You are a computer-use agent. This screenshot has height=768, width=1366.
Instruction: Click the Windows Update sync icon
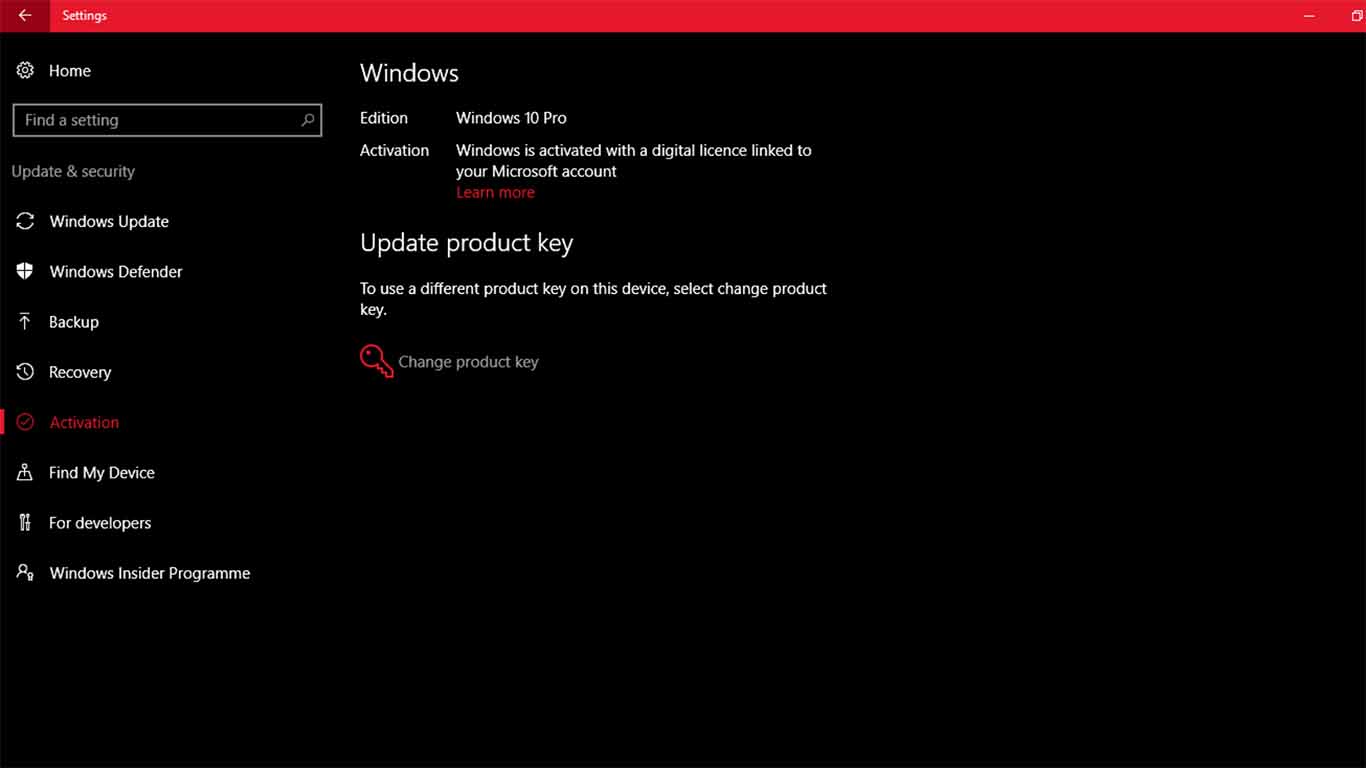pos(25,221)
